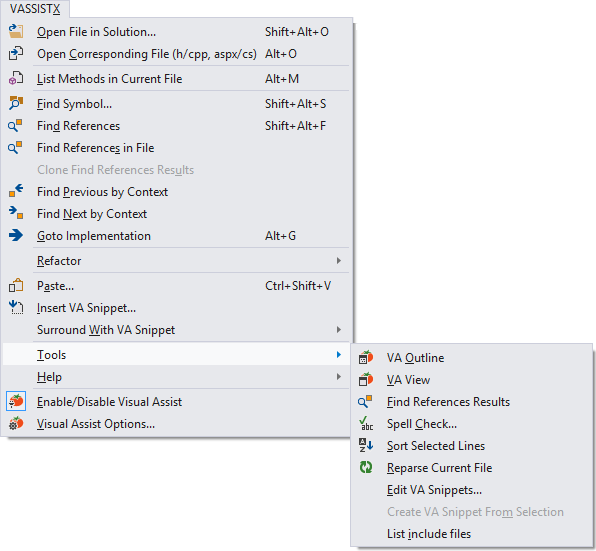Click the Open File in Solution folder icon
The height and width of the screenshot is (551, 596).
point(16,32)
